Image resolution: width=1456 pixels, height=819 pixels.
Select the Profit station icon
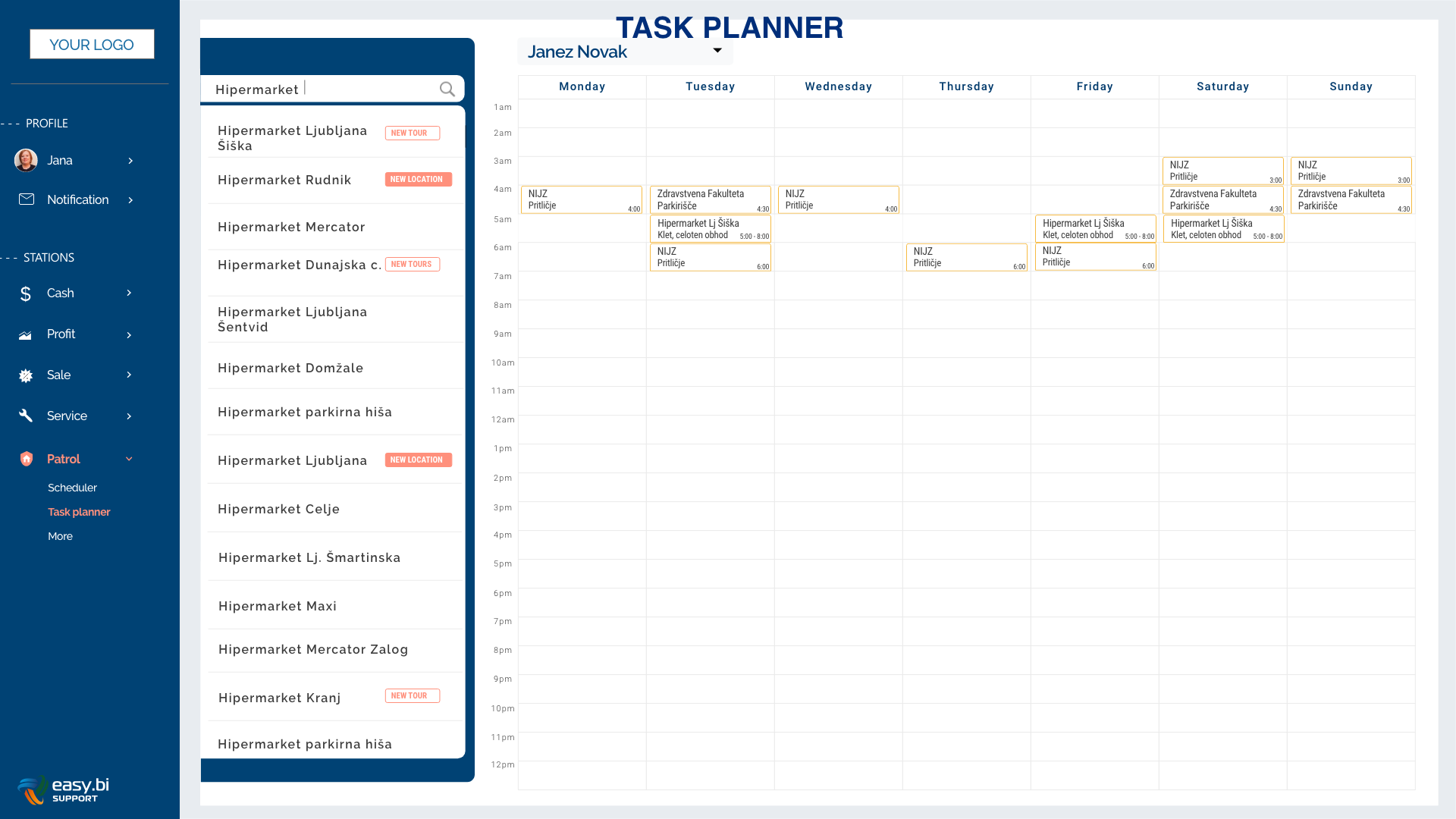pyautogui.click(x=26, y=334)
